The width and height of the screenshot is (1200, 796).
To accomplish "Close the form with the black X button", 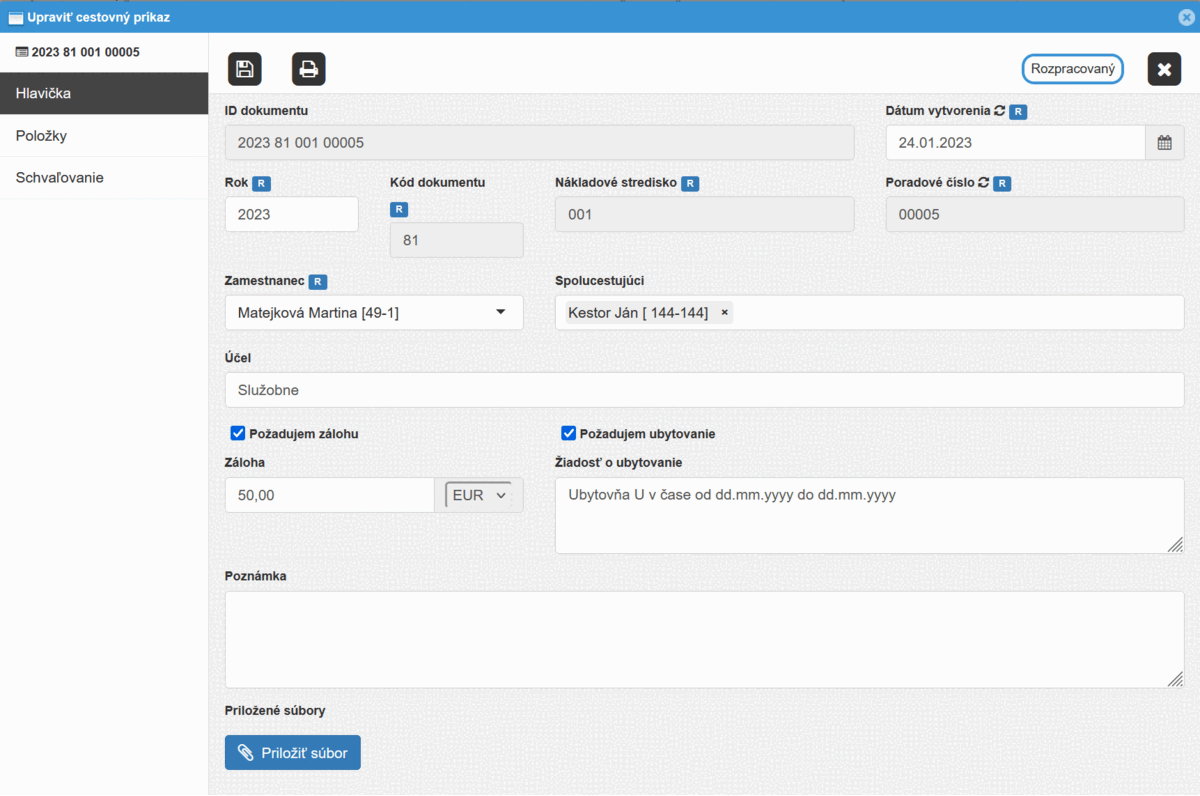I will [1164, 69].
